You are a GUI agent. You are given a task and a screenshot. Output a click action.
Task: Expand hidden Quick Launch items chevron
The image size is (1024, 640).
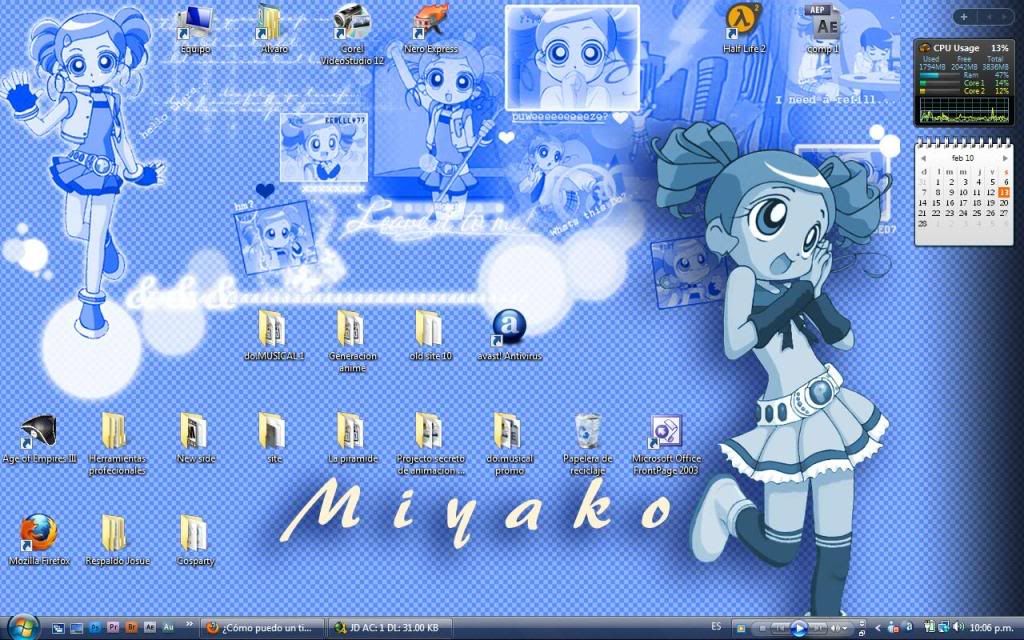(189, 625)
